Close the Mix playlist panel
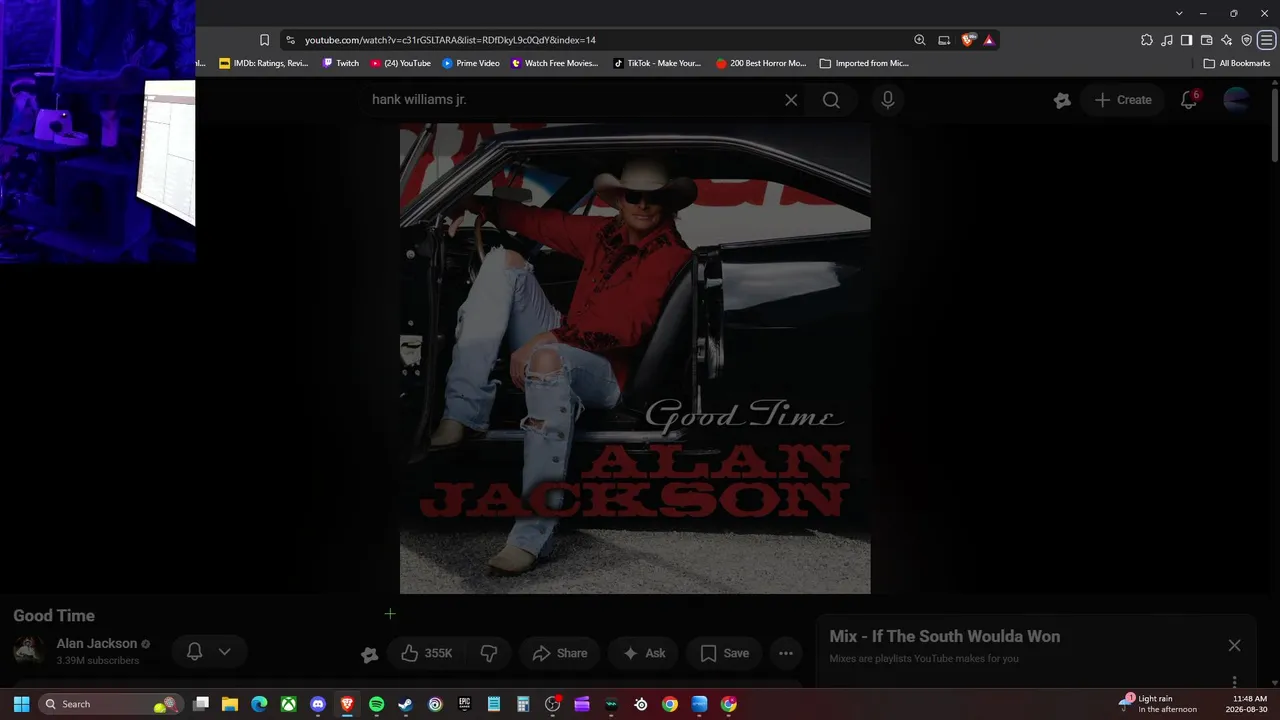 (1235, 645)
